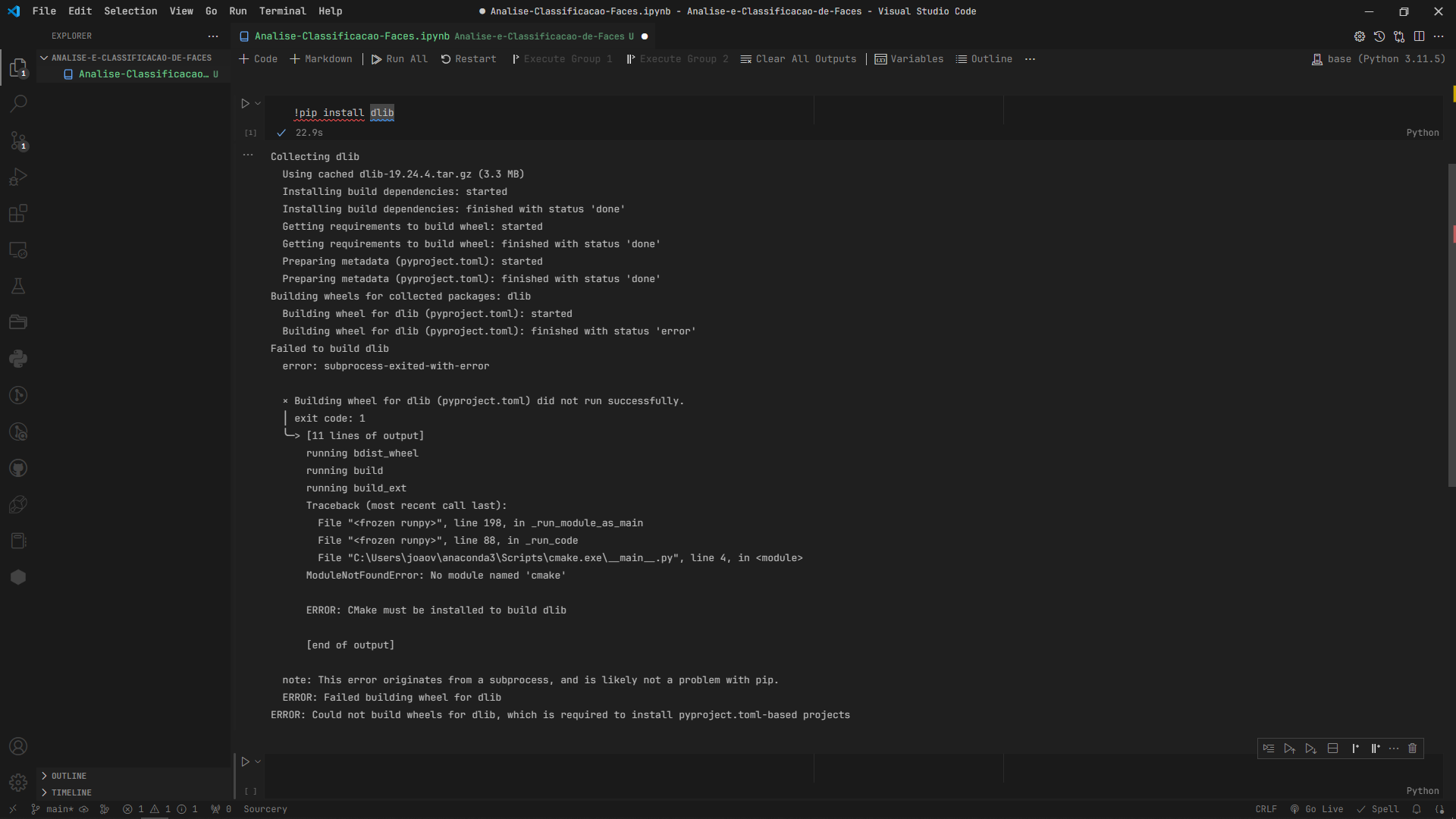1456x819 pixels.
Task: Open the Variables panel
Action: click(909, 58)
